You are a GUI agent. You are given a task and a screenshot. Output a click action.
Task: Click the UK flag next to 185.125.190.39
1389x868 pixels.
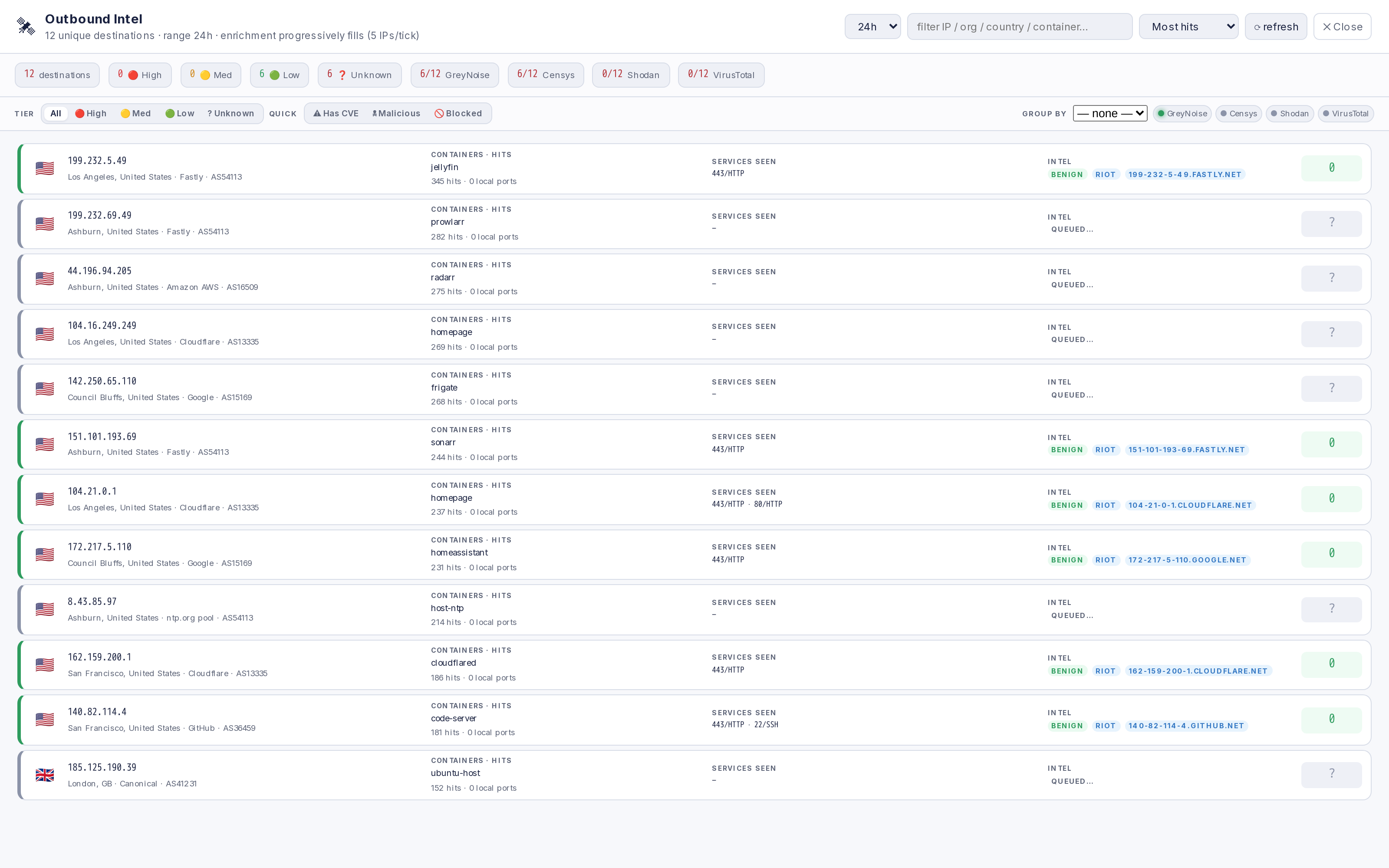click(x=45, y=775)
